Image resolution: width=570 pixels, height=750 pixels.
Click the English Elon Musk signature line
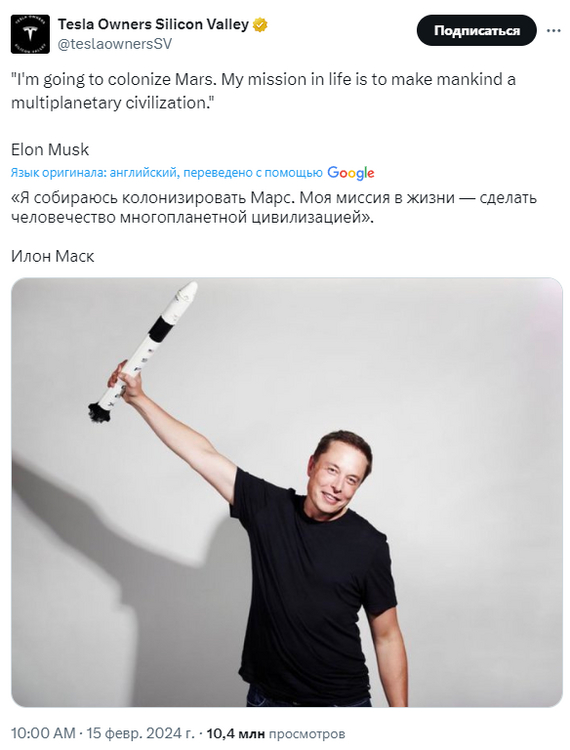pyautogui.click(x=50, y=150)
